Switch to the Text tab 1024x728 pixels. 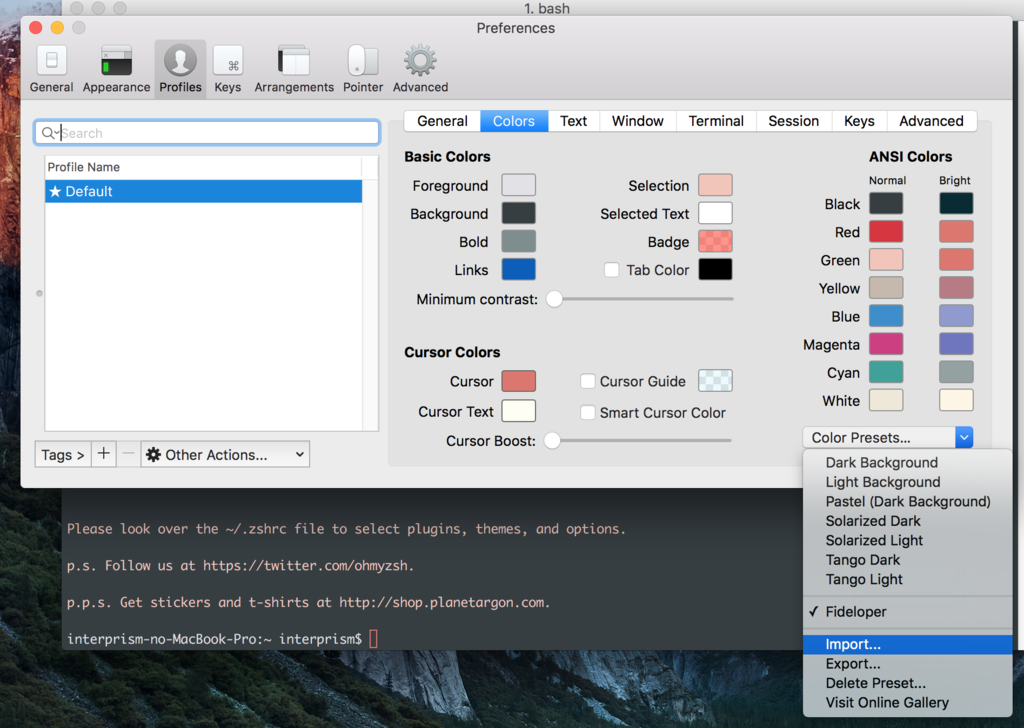pos(573,121)
